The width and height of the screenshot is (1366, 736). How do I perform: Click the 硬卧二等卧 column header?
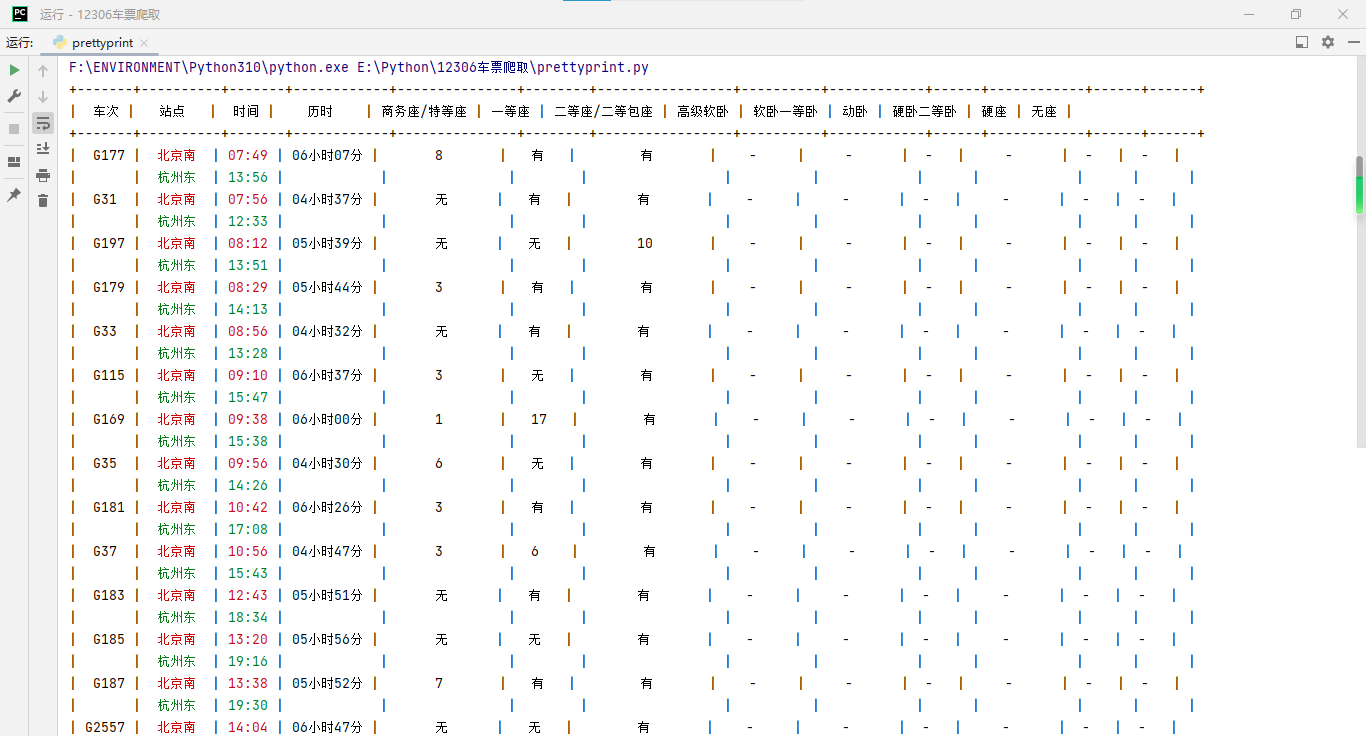[x=925, y=112]
